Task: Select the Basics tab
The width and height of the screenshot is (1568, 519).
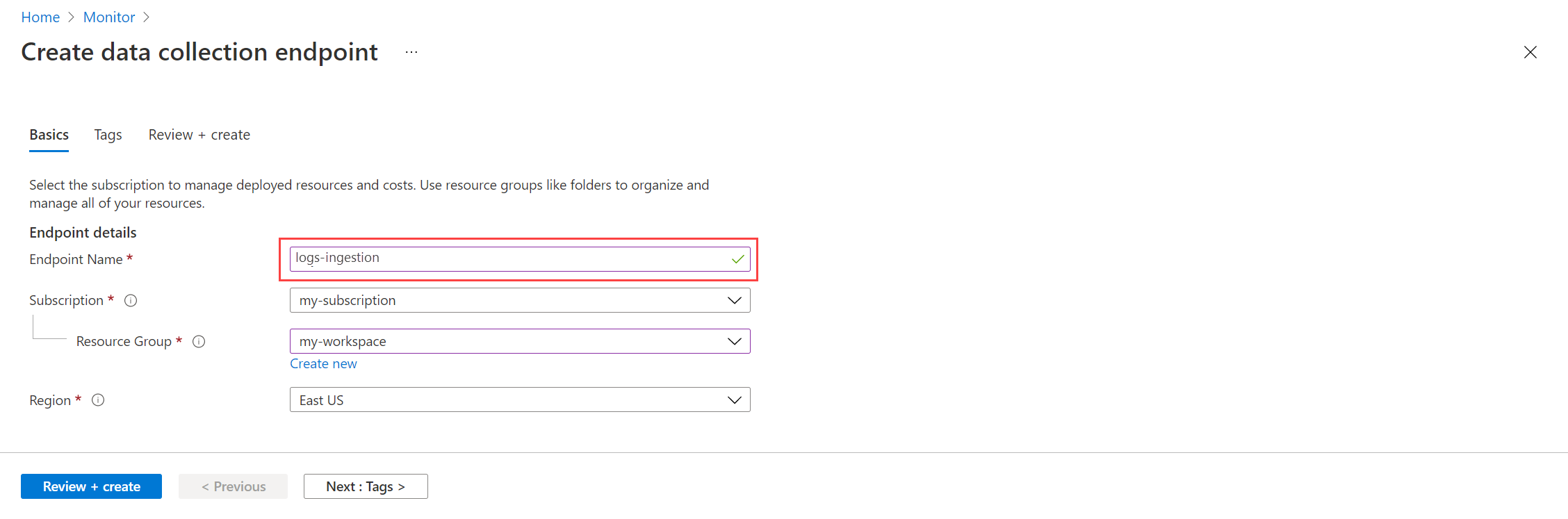Action: point(49,135)
